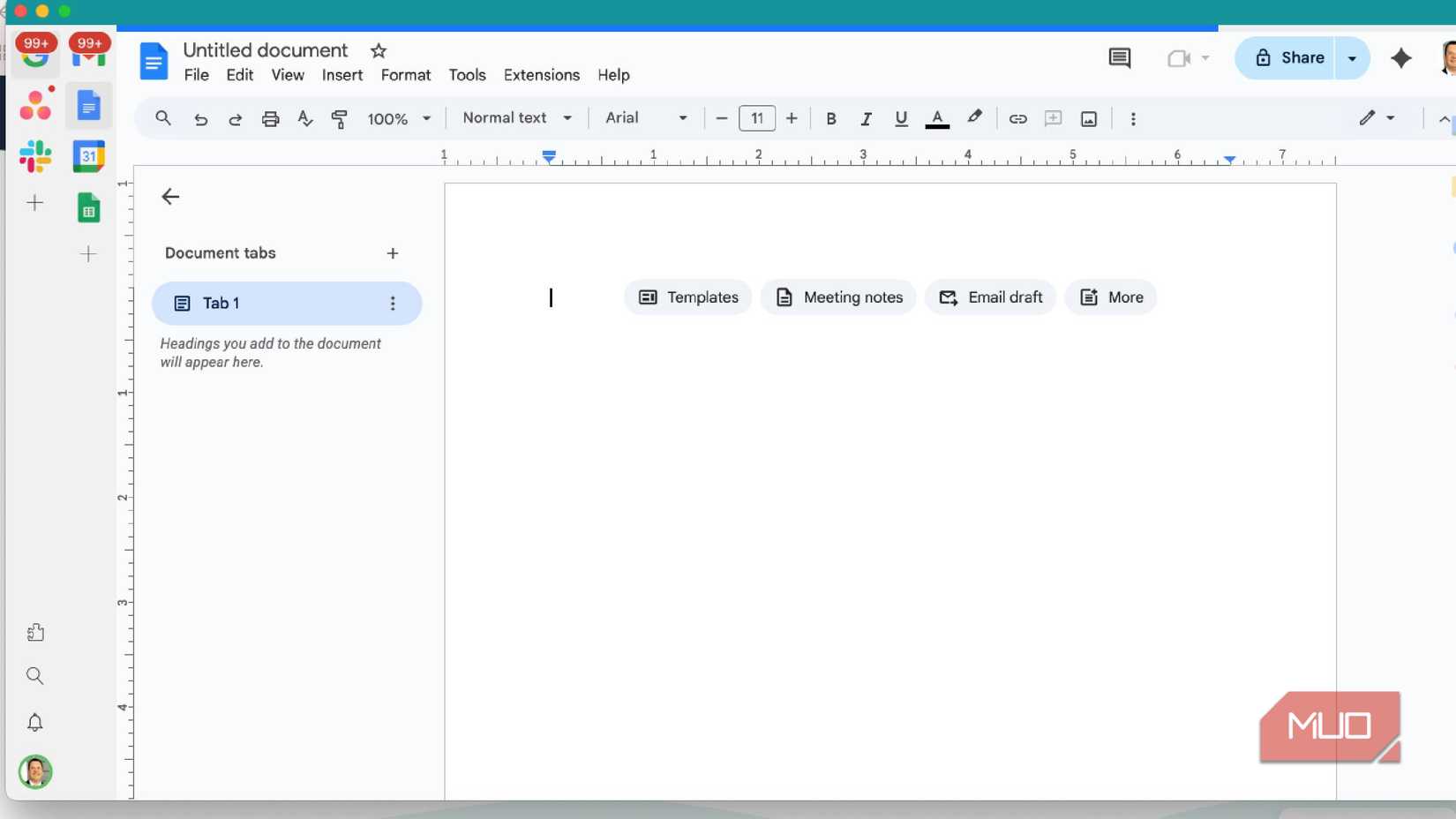Open the comment history
Viewport: 1456px width, 819px height.
[x=1119, y=58]
